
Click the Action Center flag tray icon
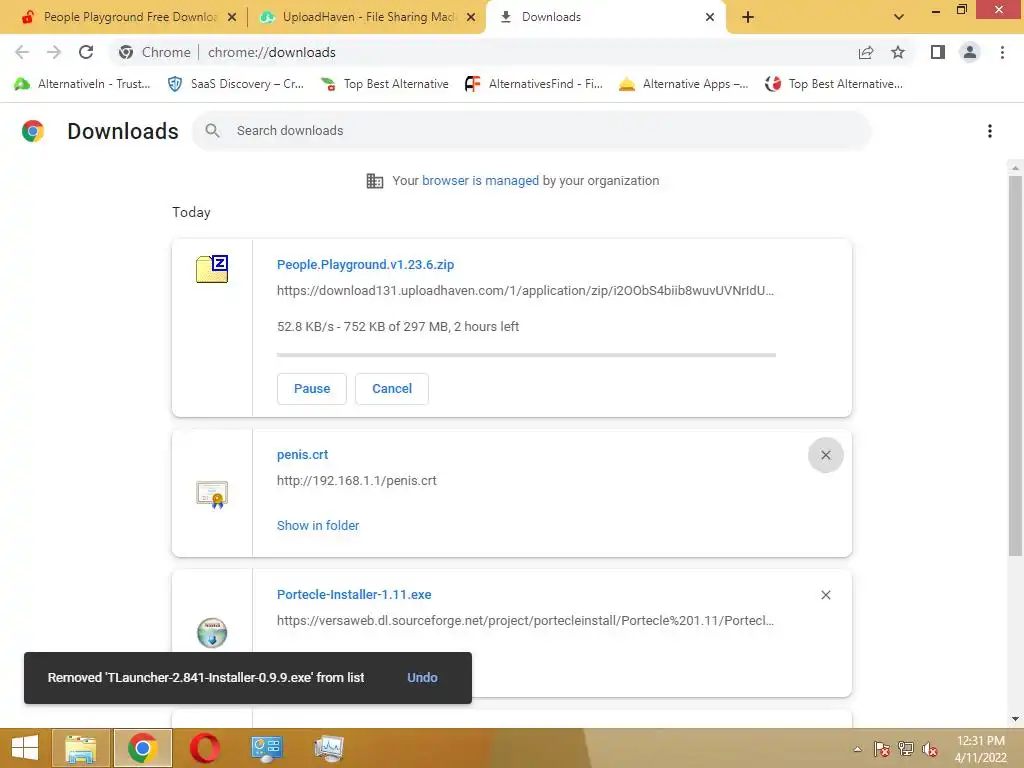881,749
